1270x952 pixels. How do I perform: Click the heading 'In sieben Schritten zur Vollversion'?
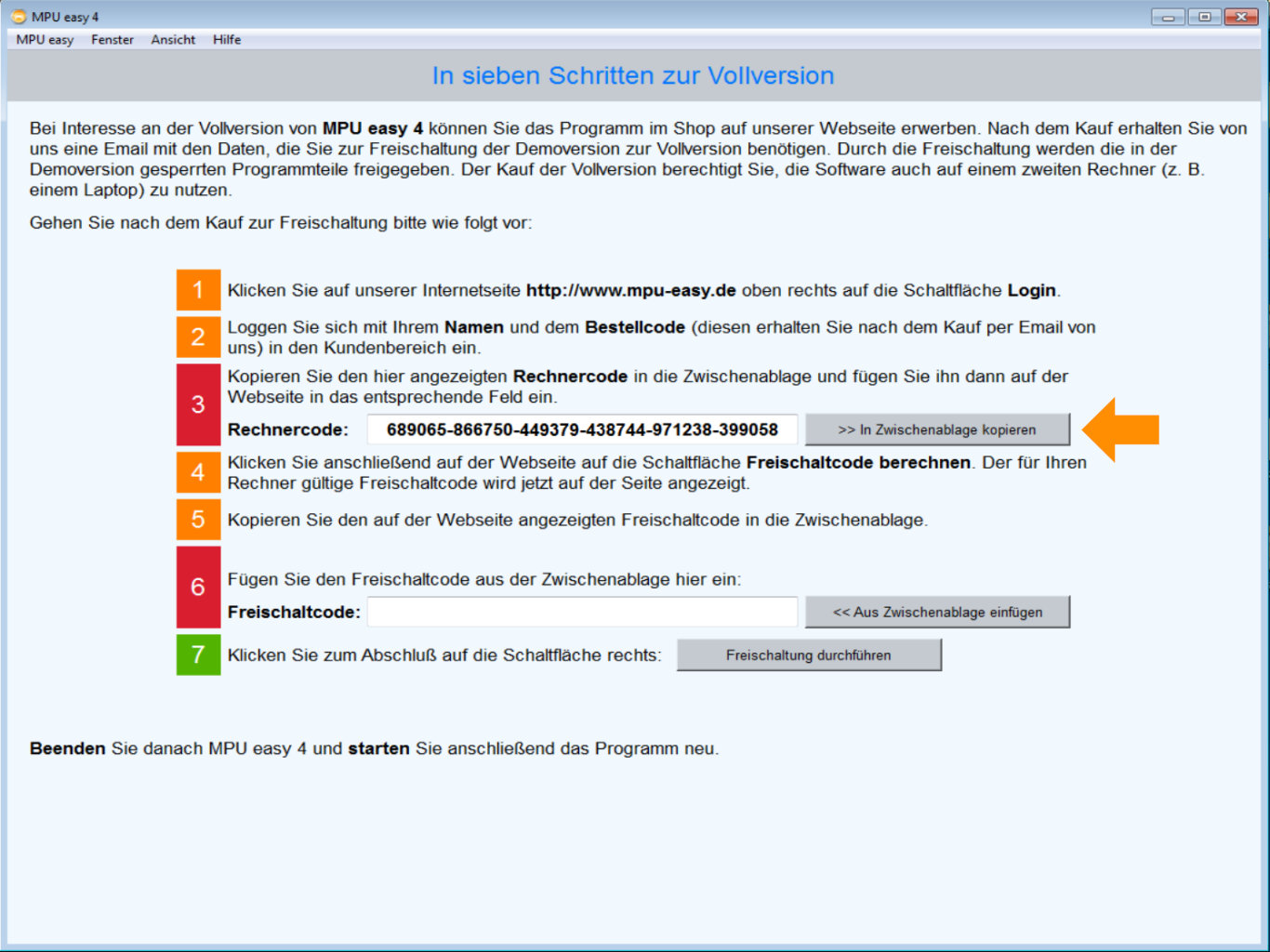click(633, 75)
